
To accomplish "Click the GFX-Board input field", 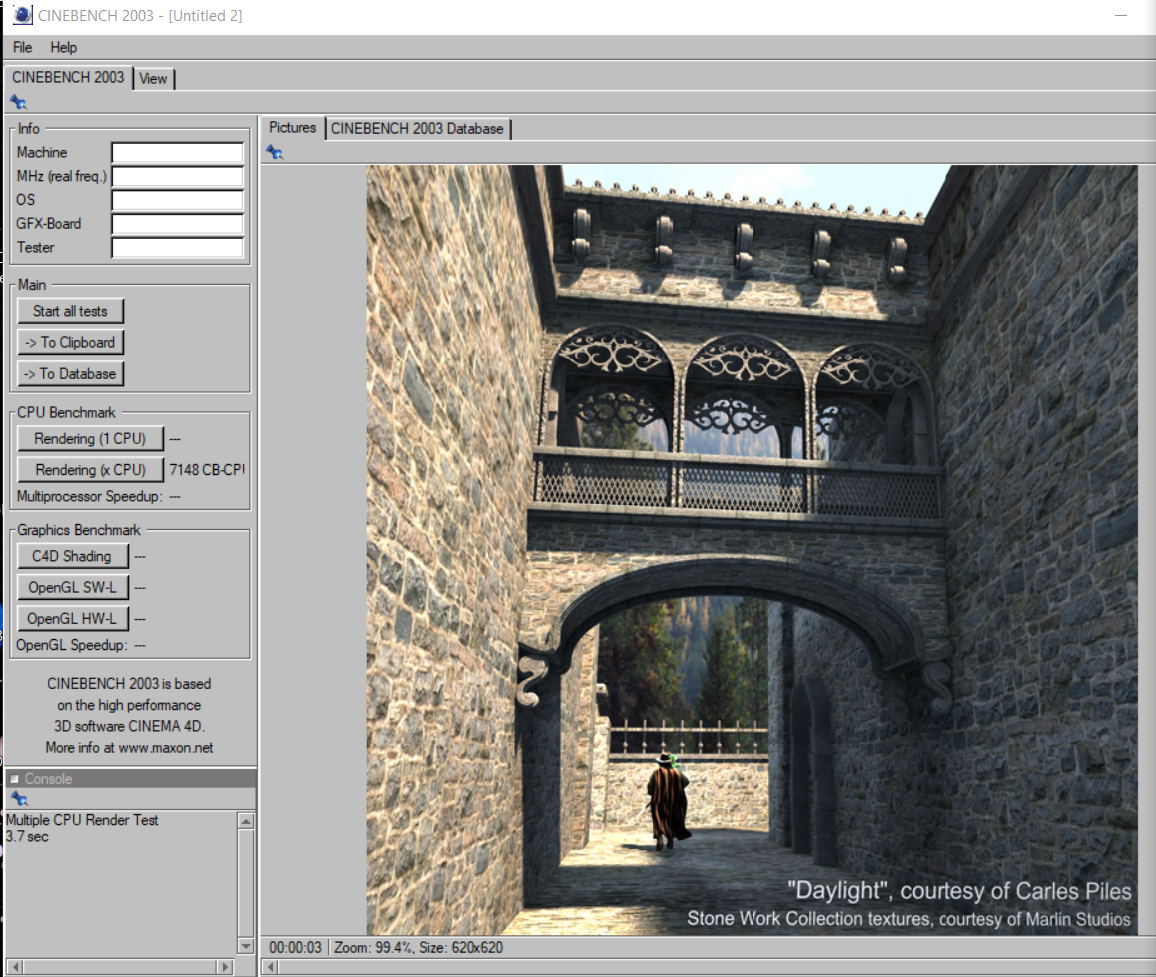I will point(177,223).
